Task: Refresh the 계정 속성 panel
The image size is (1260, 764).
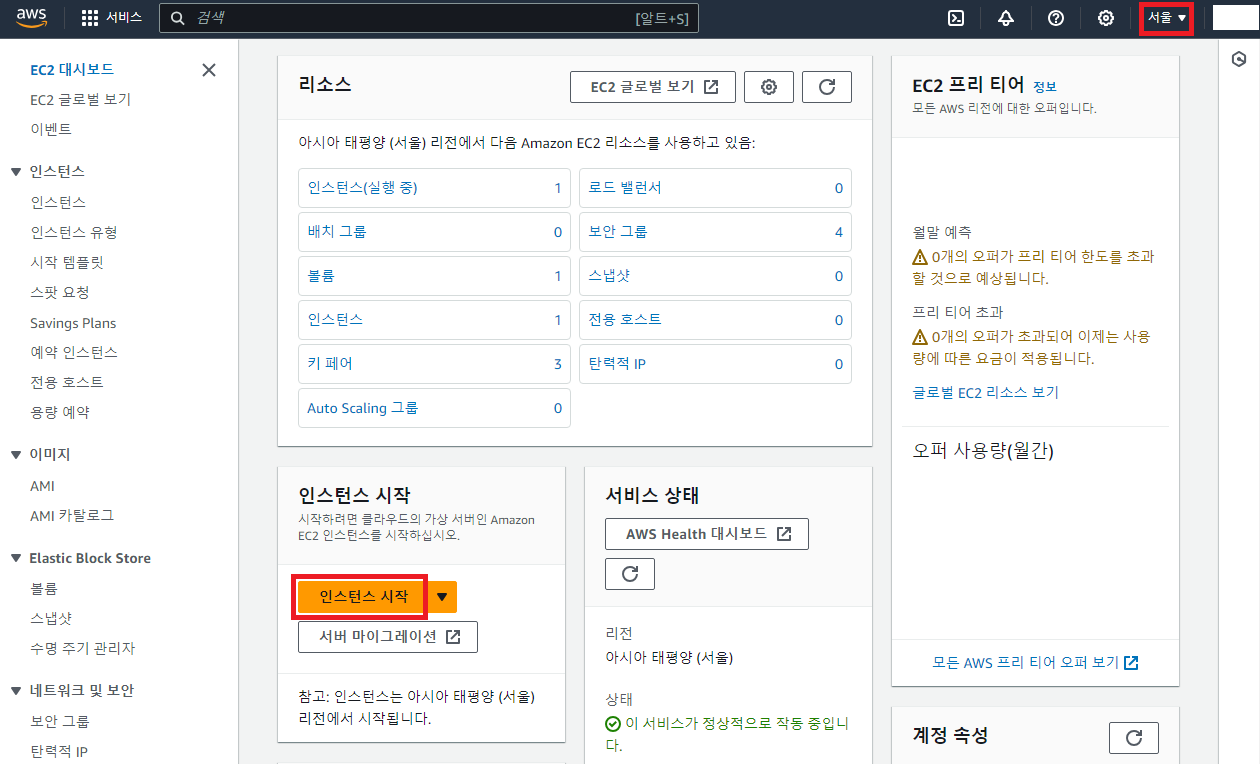Action: [x=1134, y=737]
